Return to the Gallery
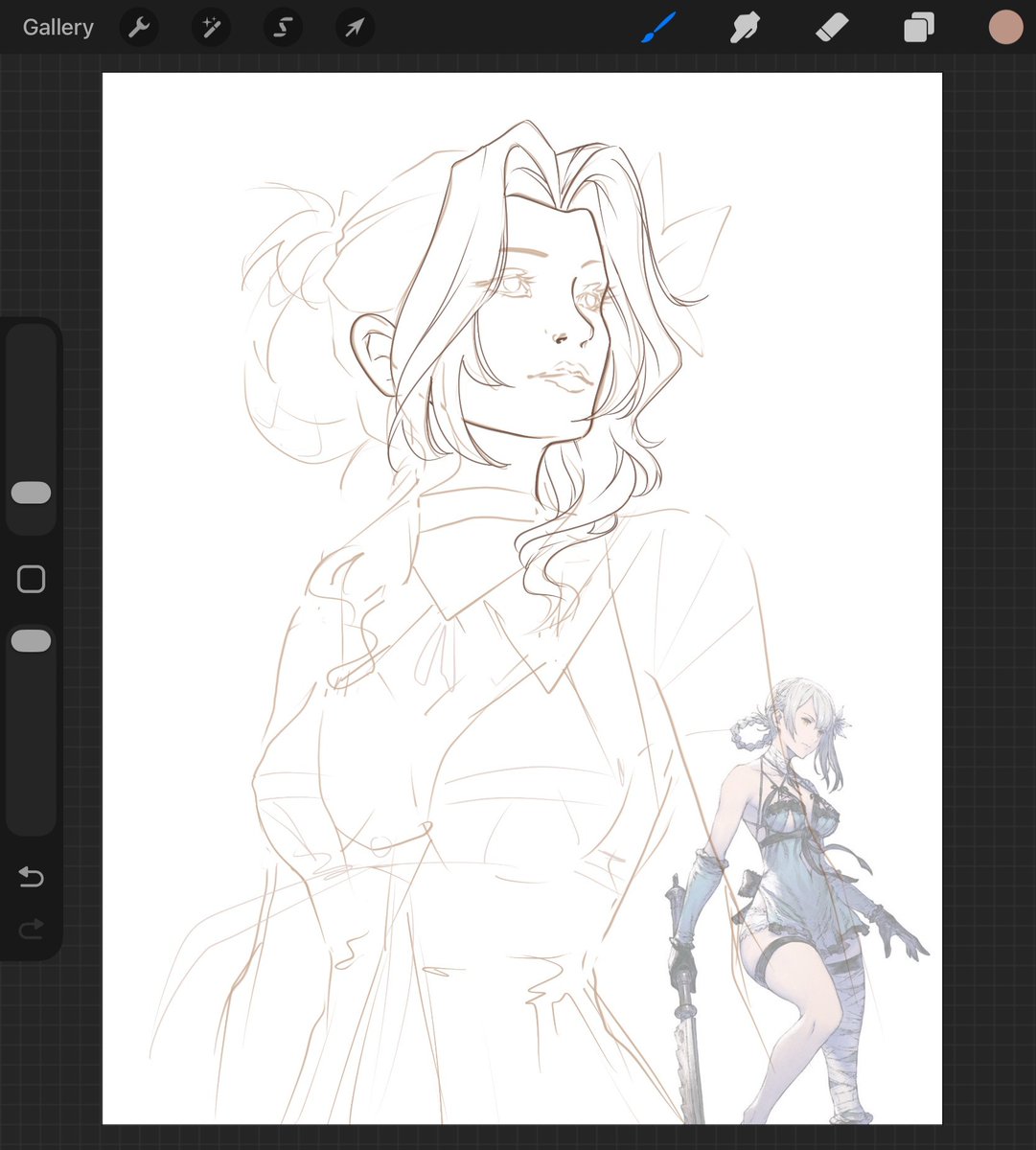The height and width of the screenshot is (1150, 1036). [x=58, y=27]
